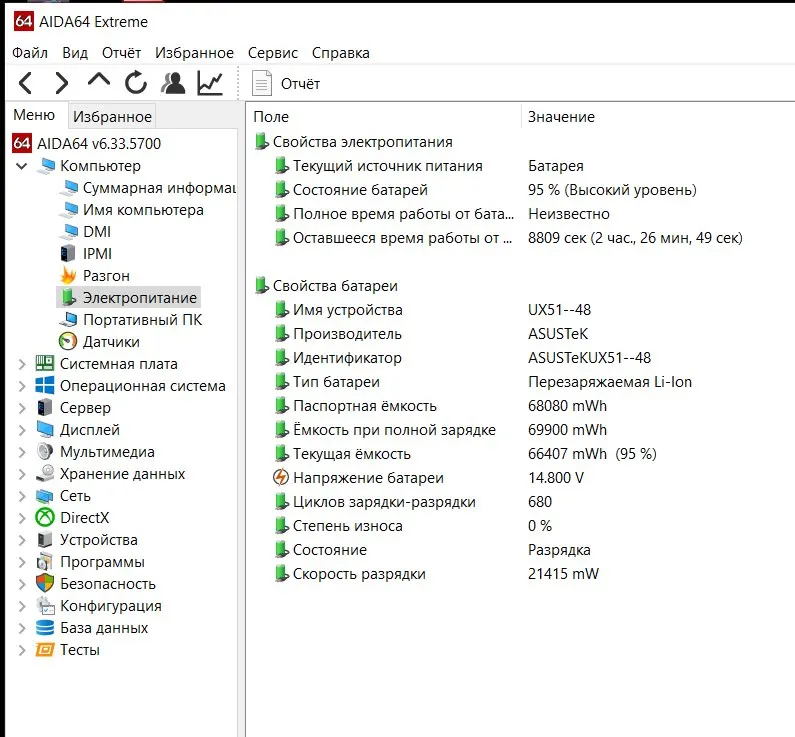Open the Файл menu
This screenshot has width=795, height=737.
pos(30,53)
